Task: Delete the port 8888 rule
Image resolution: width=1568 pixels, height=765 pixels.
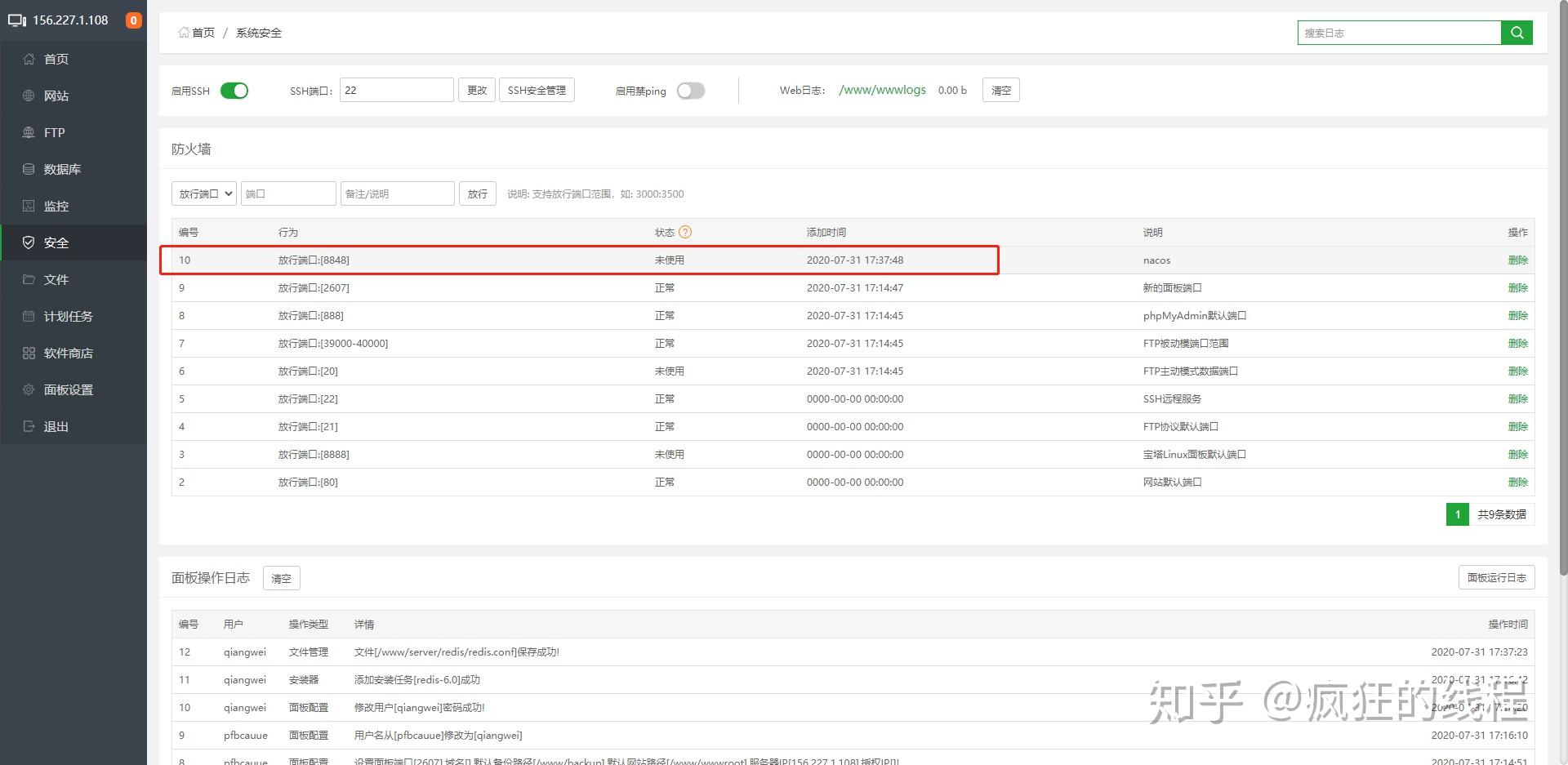Action: (x=1517, y=454)
